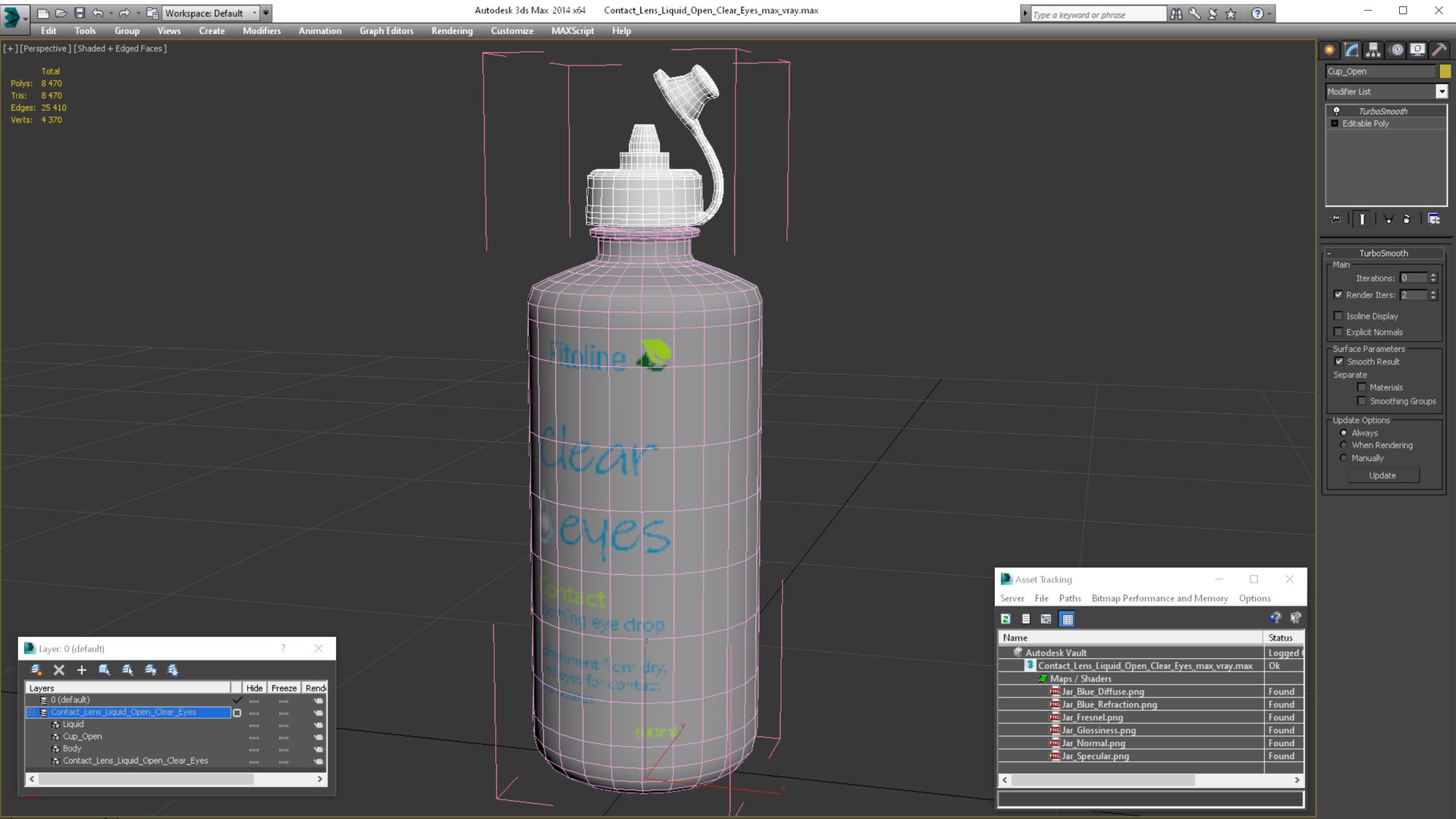
Task: Refresh the Asset Tracking list
Action: click(x=1006, y=620)
